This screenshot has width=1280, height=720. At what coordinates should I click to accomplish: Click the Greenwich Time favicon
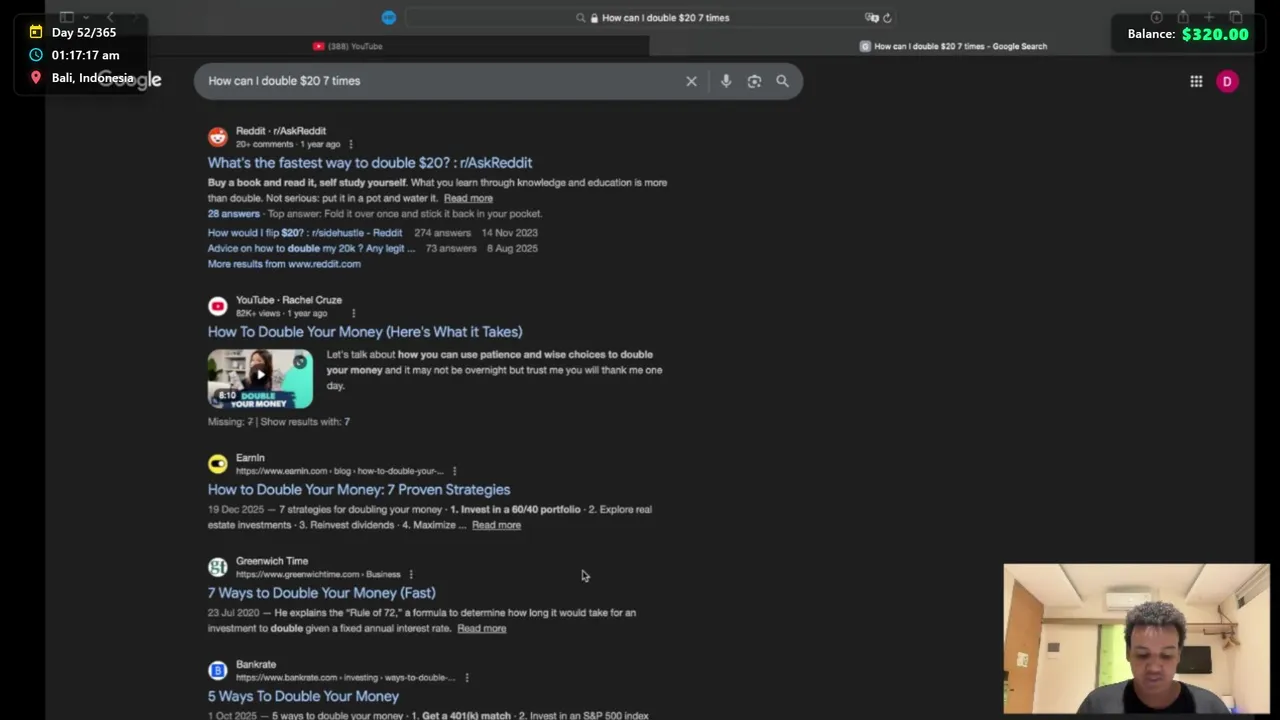(218, 567)
